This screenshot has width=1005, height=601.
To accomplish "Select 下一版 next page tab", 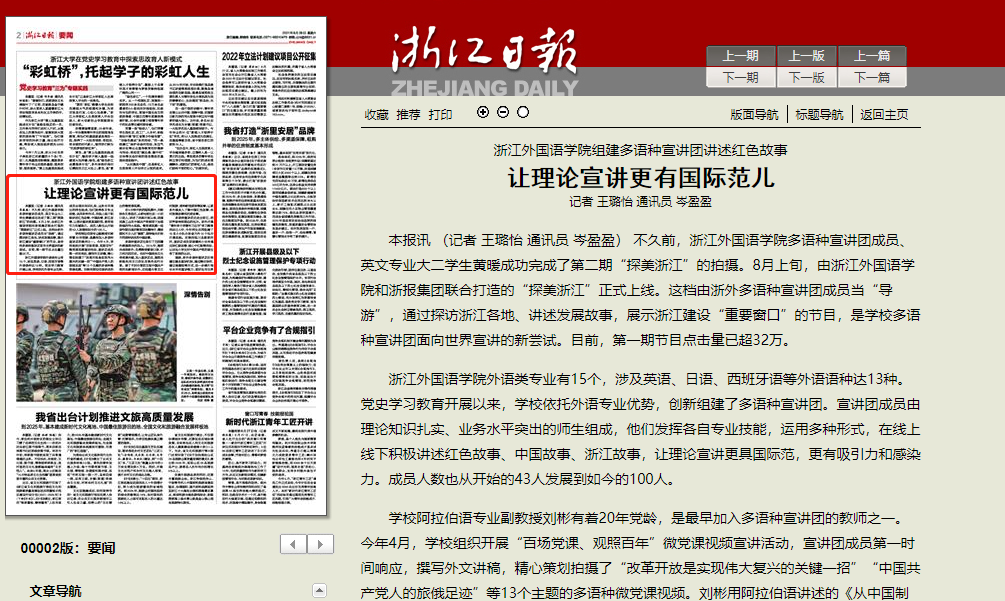I will [806, 77].
